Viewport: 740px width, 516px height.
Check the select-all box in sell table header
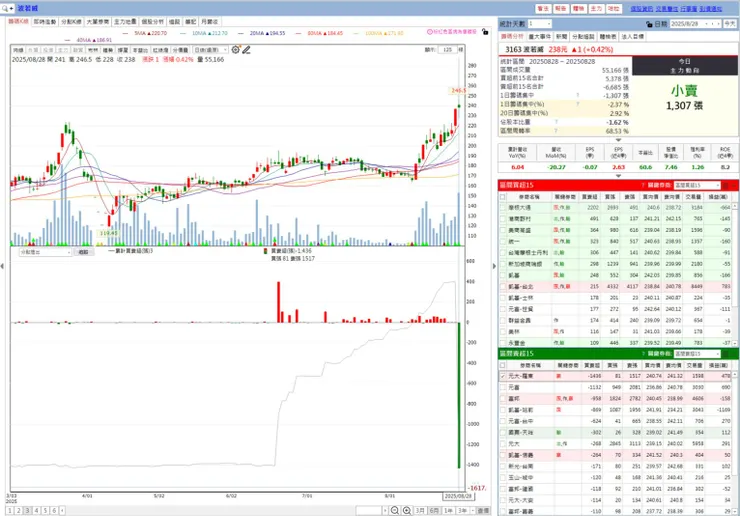pos(503,365)
